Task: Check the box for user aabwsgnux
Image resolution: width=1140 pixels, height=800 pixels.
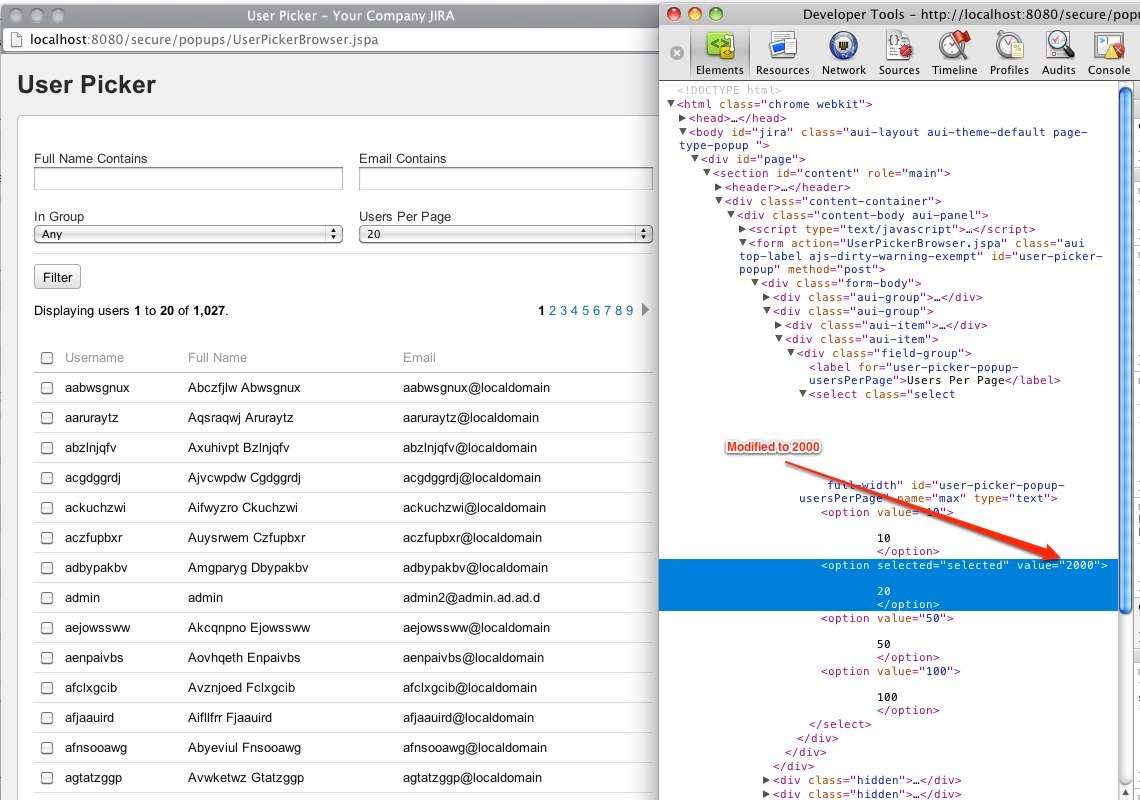Action: (47, 388)
